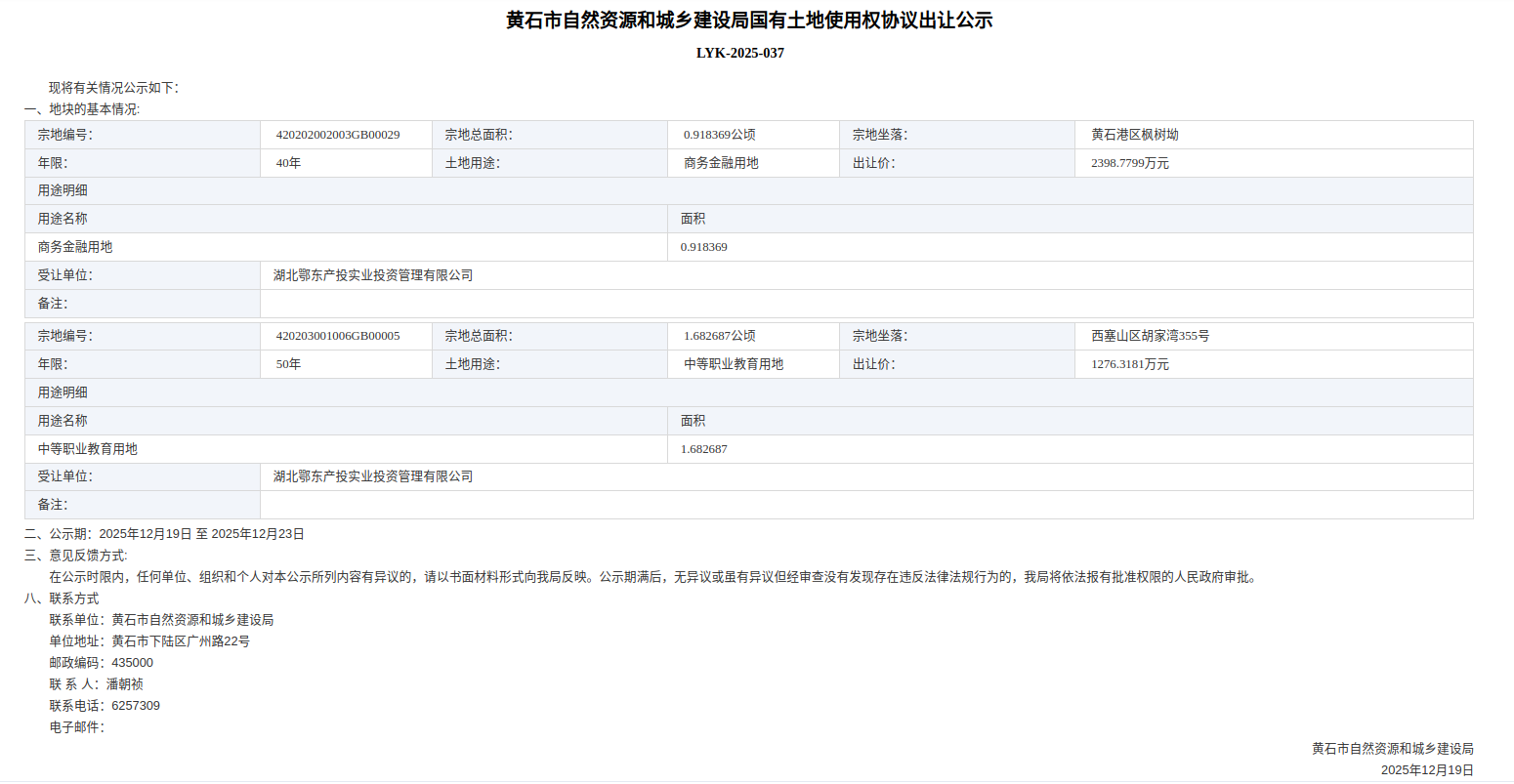This screenshot has width=1514, height=784.
Task: Click contact person name 潘朝祯
Action: [x=125, y=684]
